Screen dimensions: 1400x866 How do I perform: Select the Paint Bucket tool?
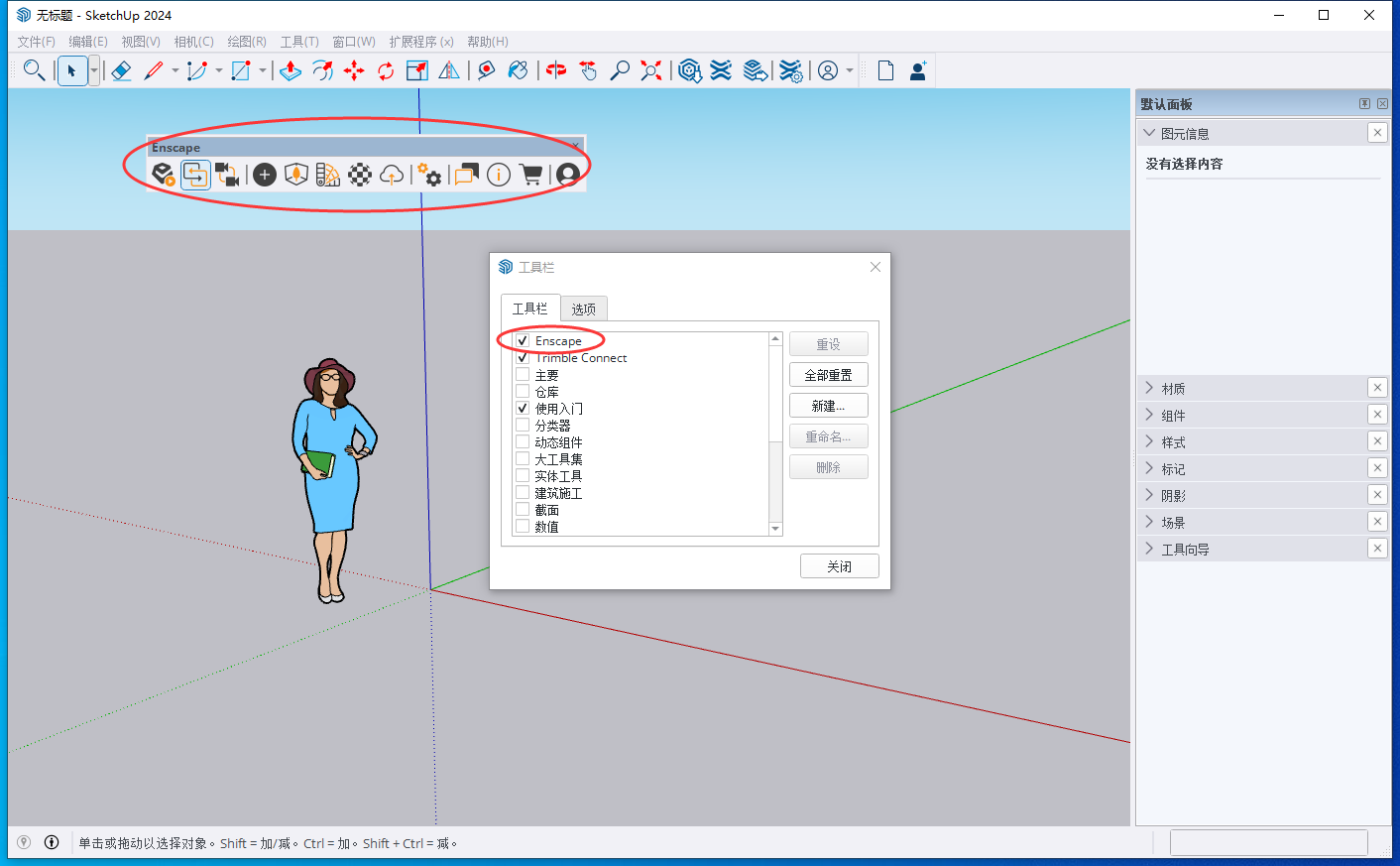tap(518, 70)
